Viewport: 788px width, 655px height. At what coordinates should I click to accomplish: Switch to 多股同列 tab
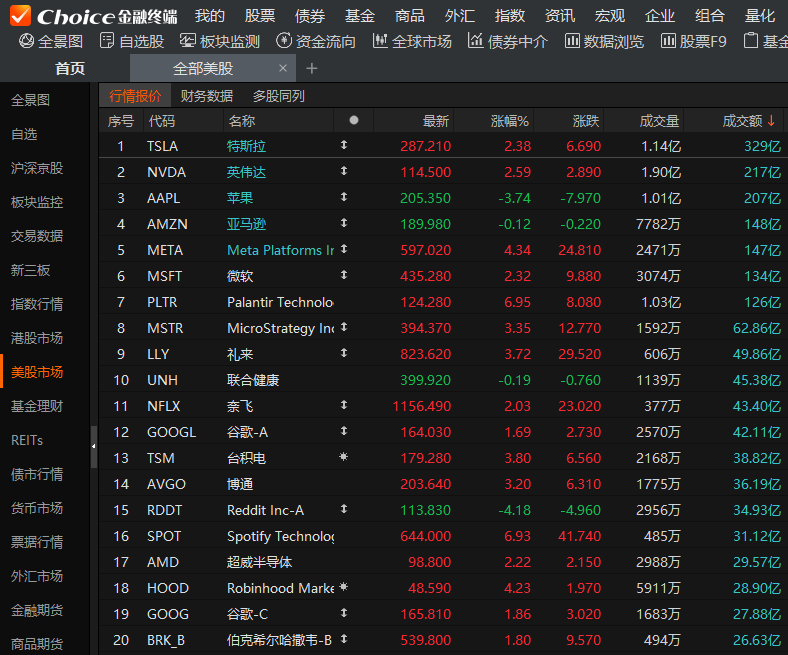[278, 96]
